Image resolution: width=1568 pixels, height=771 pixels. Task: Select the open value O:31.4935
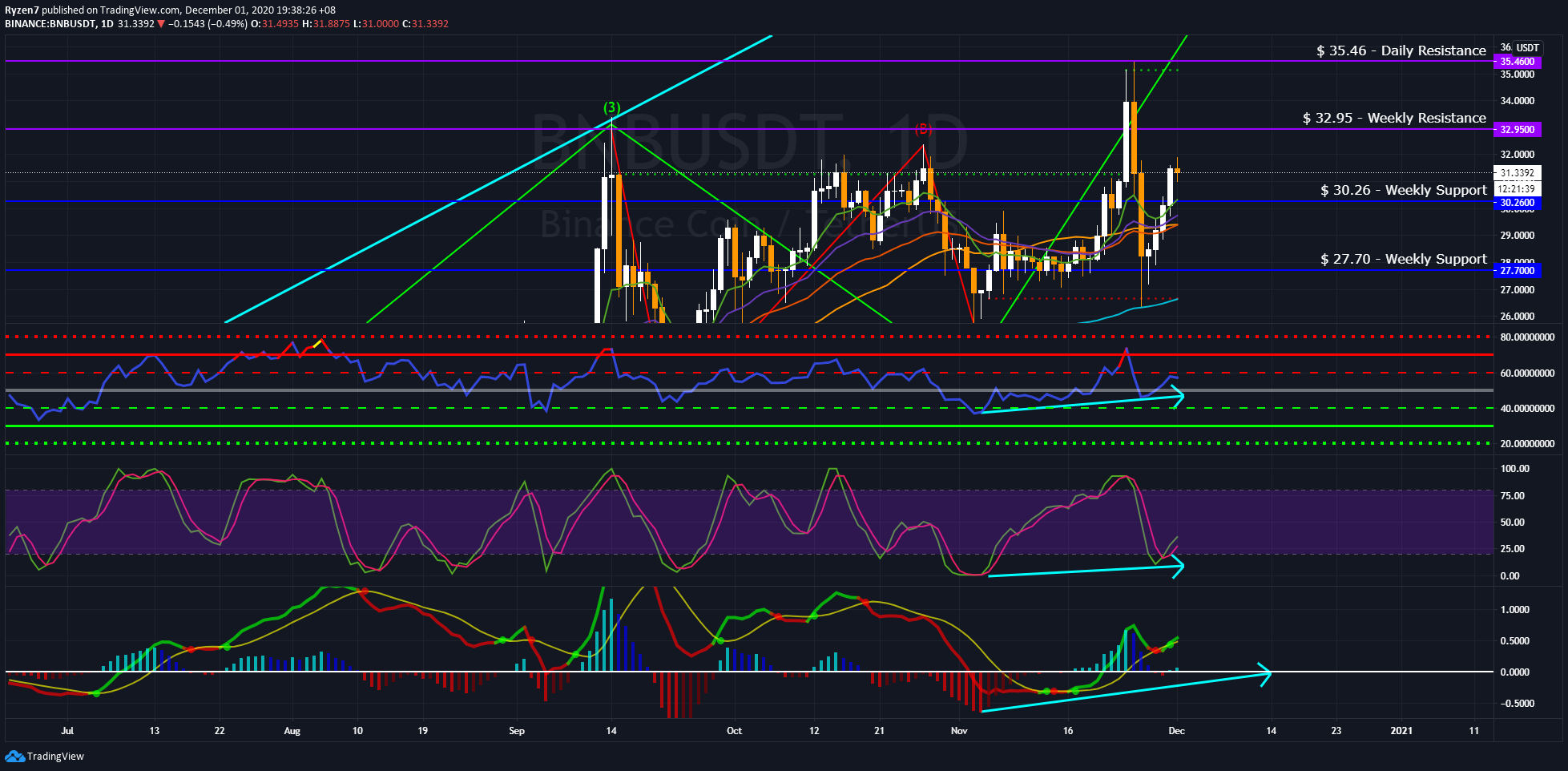coord(275,24)
